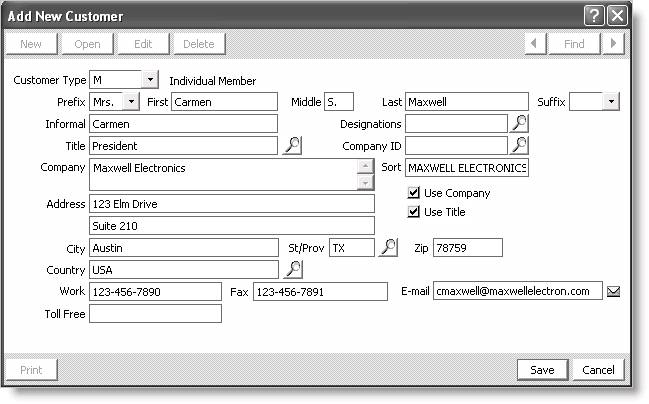Click the Company ID input field
The height and width of the screenshot is (404, 649).
[x=456, y=146]
